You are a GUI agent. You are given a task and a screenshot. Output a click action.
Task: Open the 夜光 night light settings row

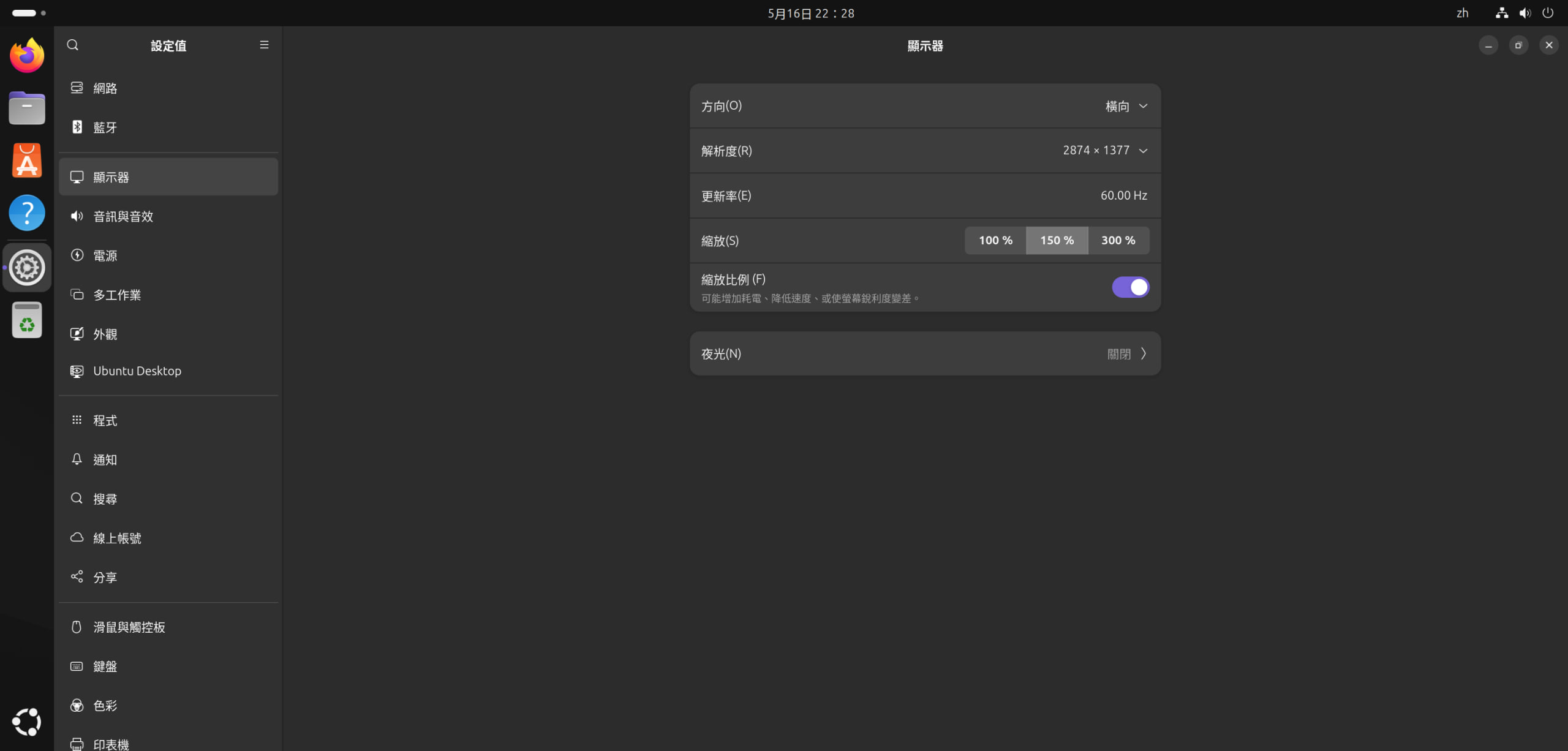(x=925, y=353)
